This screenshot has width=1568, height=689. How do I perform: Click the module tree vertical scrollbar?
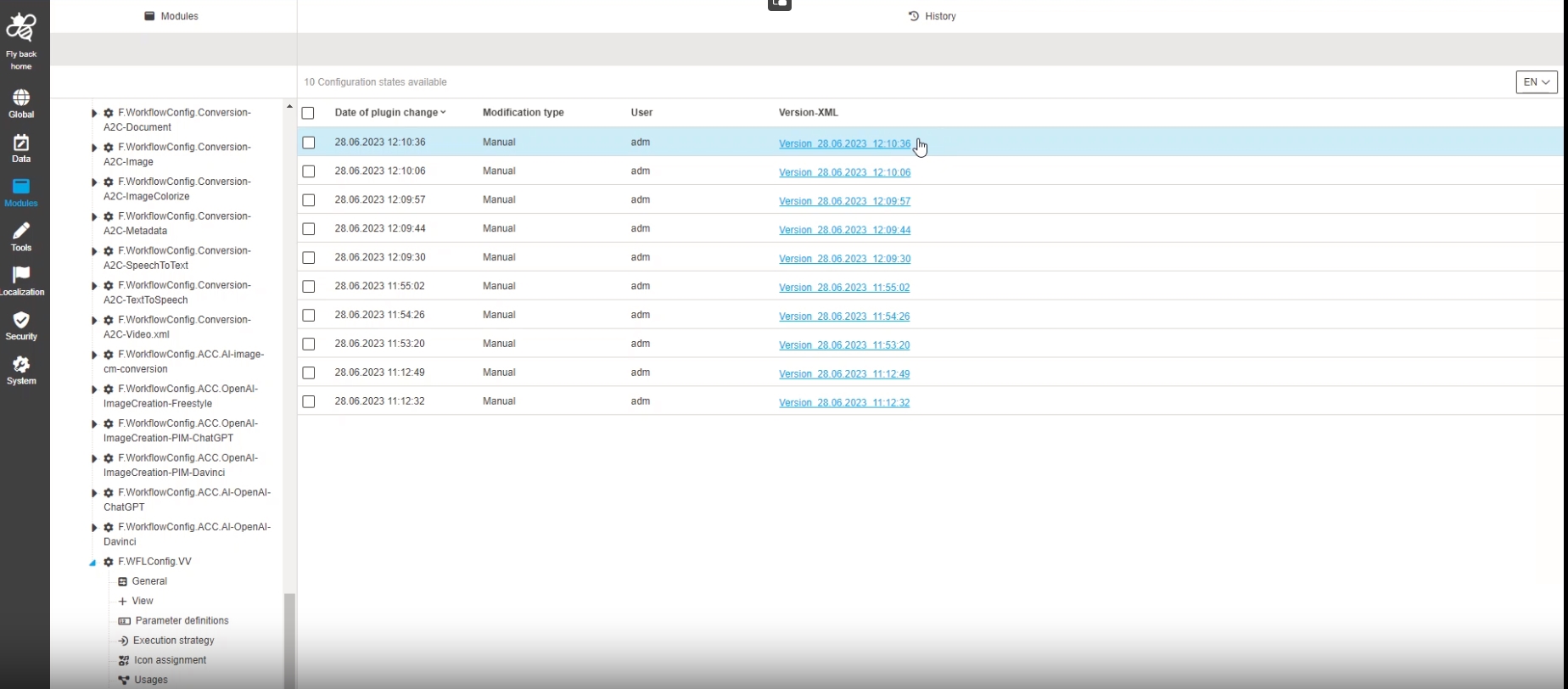pyautogui.click(x=289, y=636)
